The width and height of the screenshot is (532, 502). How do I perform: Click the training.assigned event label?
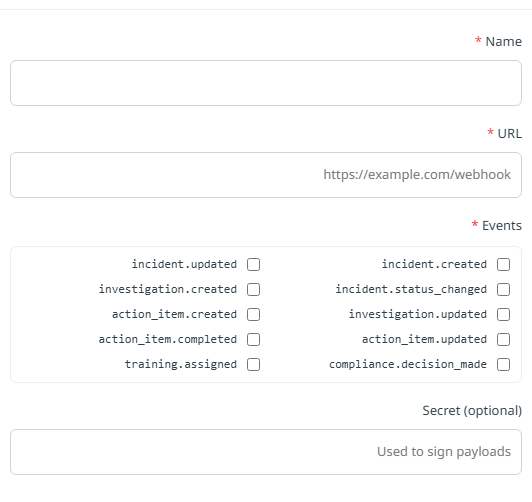click(181, 364)
